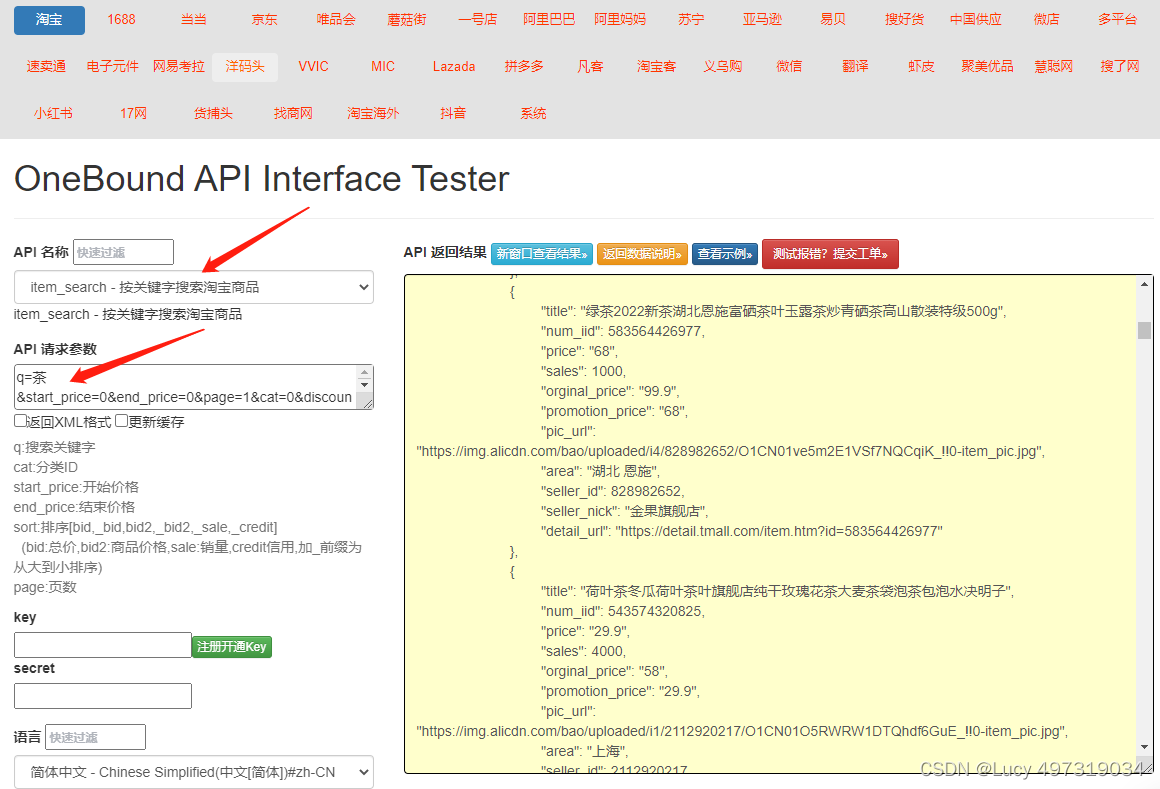Switch to the 找商网 tab
The width and height of the screenshot is (1160, 789).
293,113
